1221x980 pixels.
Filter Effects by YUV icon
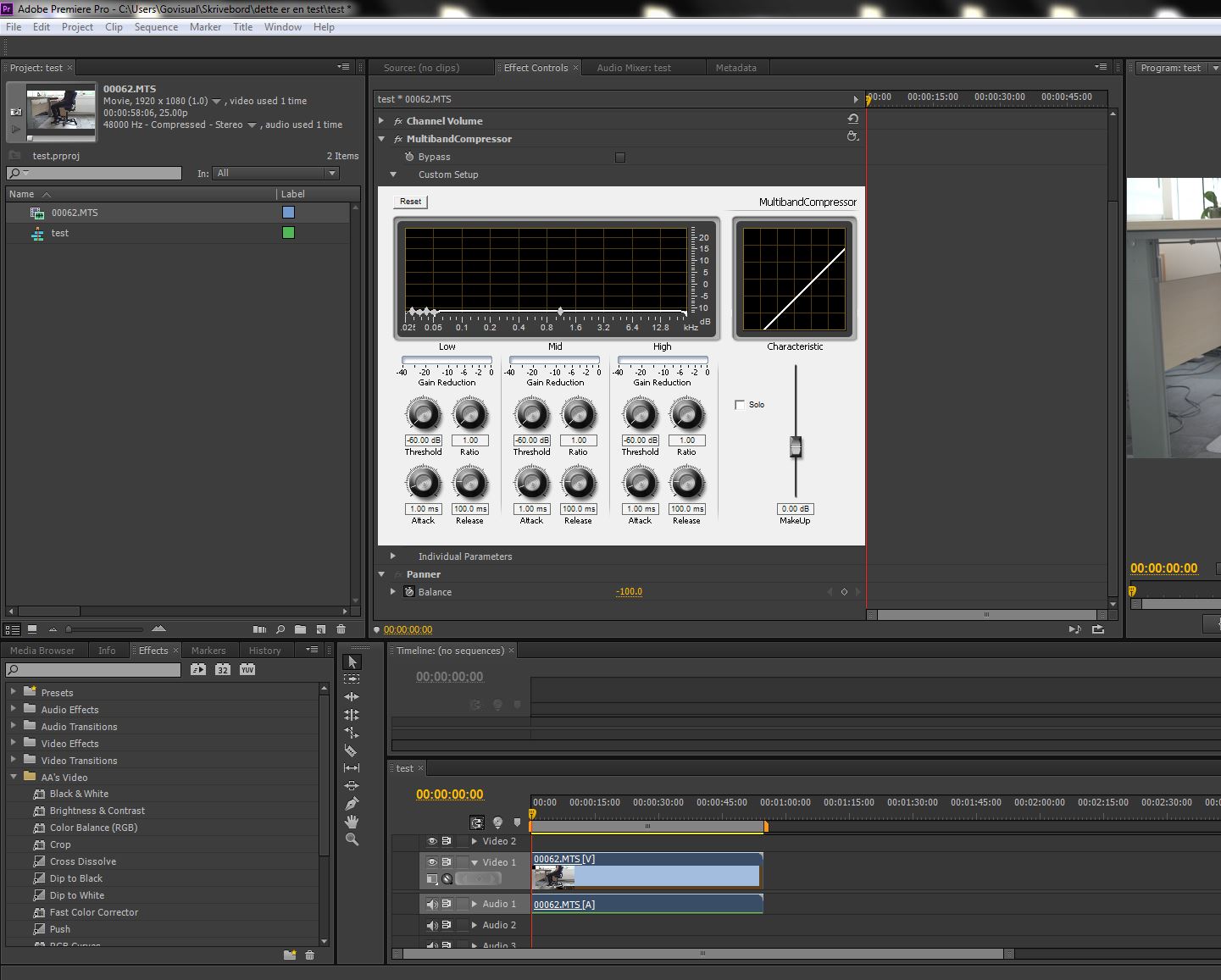(247, 669)
